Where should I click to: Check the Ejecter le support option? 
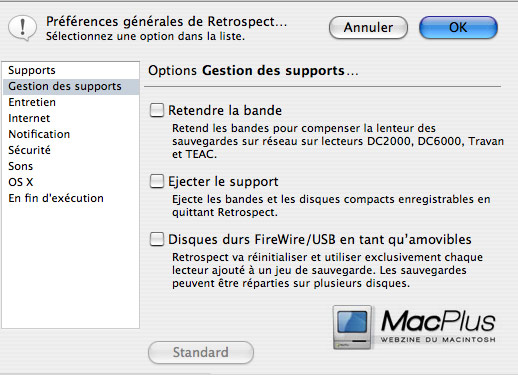[157, 181]
